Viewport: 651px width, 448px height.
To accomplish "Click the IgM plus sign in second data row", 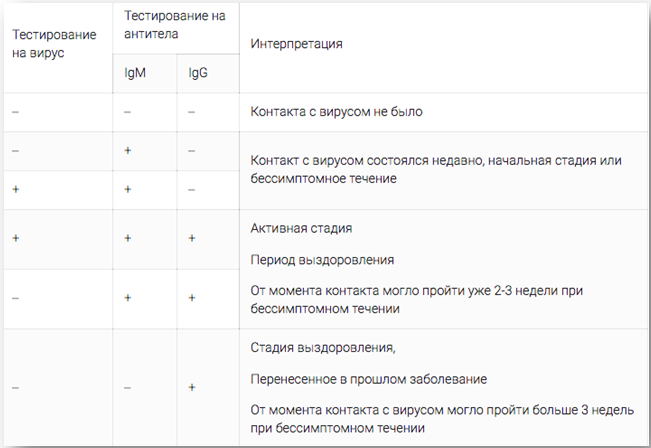I will point(128,150).
